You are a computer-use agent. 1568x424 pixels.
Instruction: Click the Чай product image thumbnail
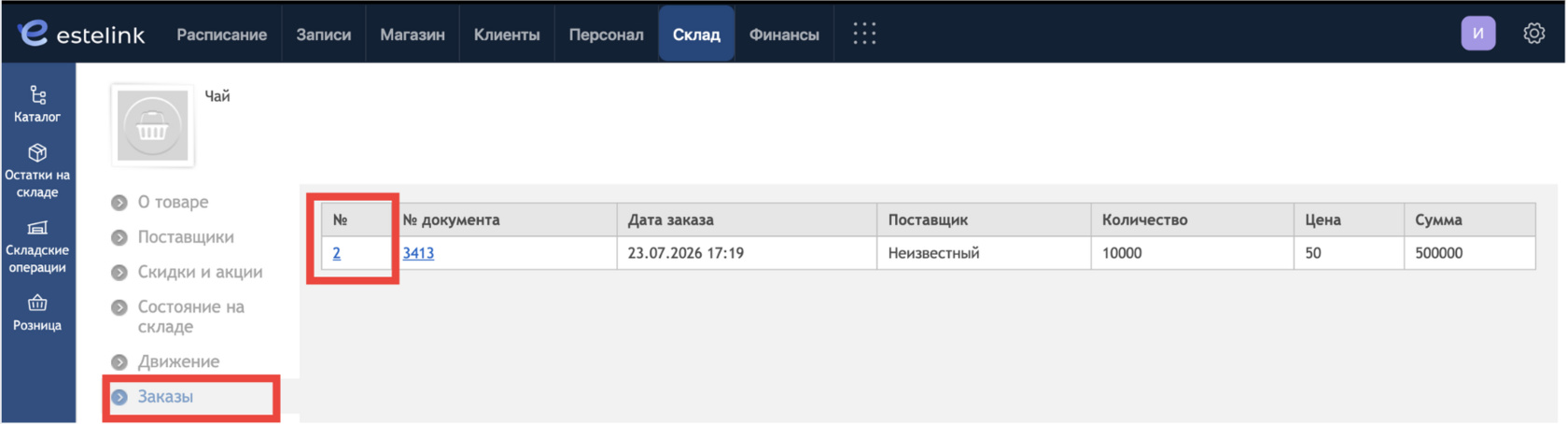point(152,126)
